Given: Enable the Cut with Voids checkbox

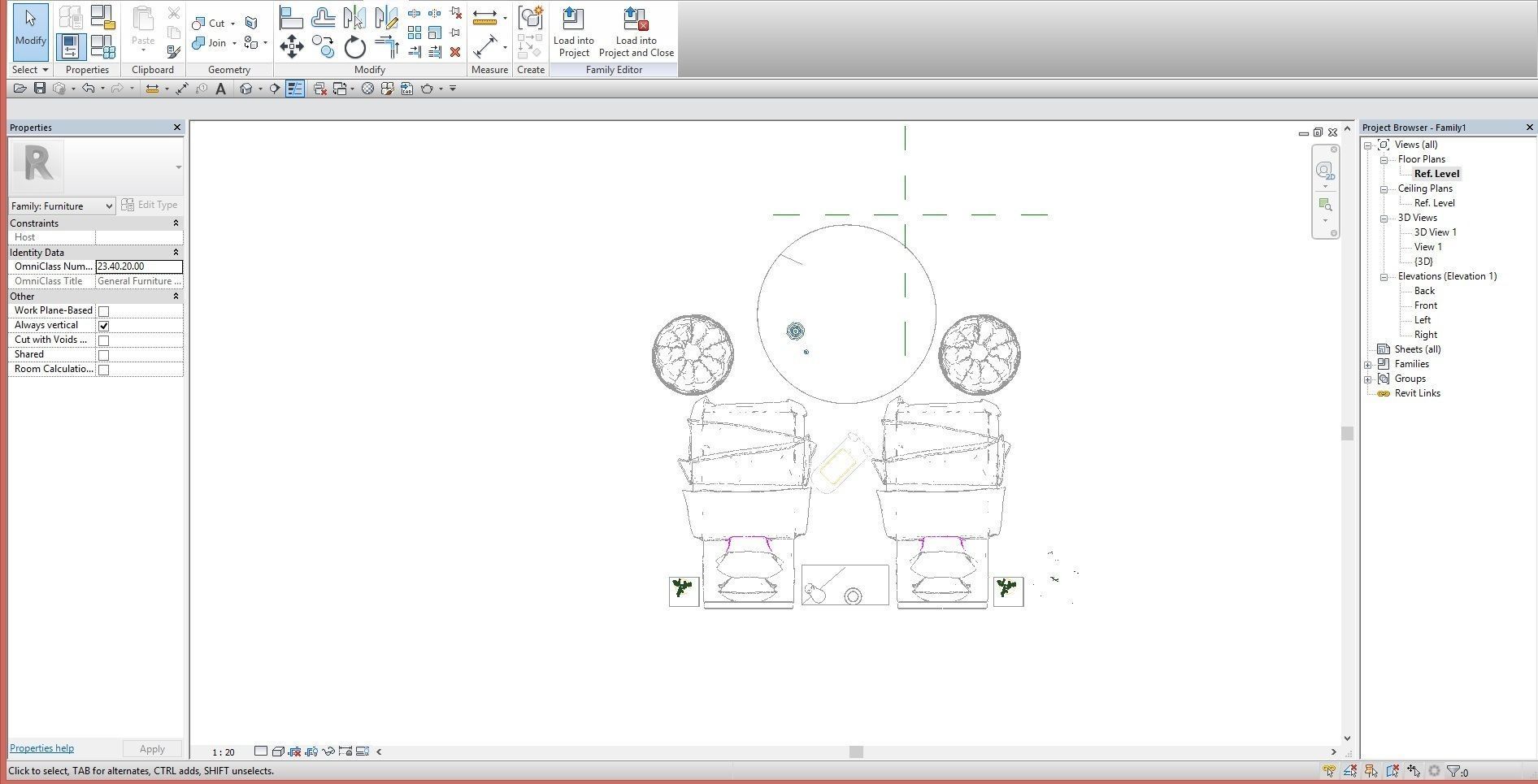Looking at the screenshot, I should (103, 340).
